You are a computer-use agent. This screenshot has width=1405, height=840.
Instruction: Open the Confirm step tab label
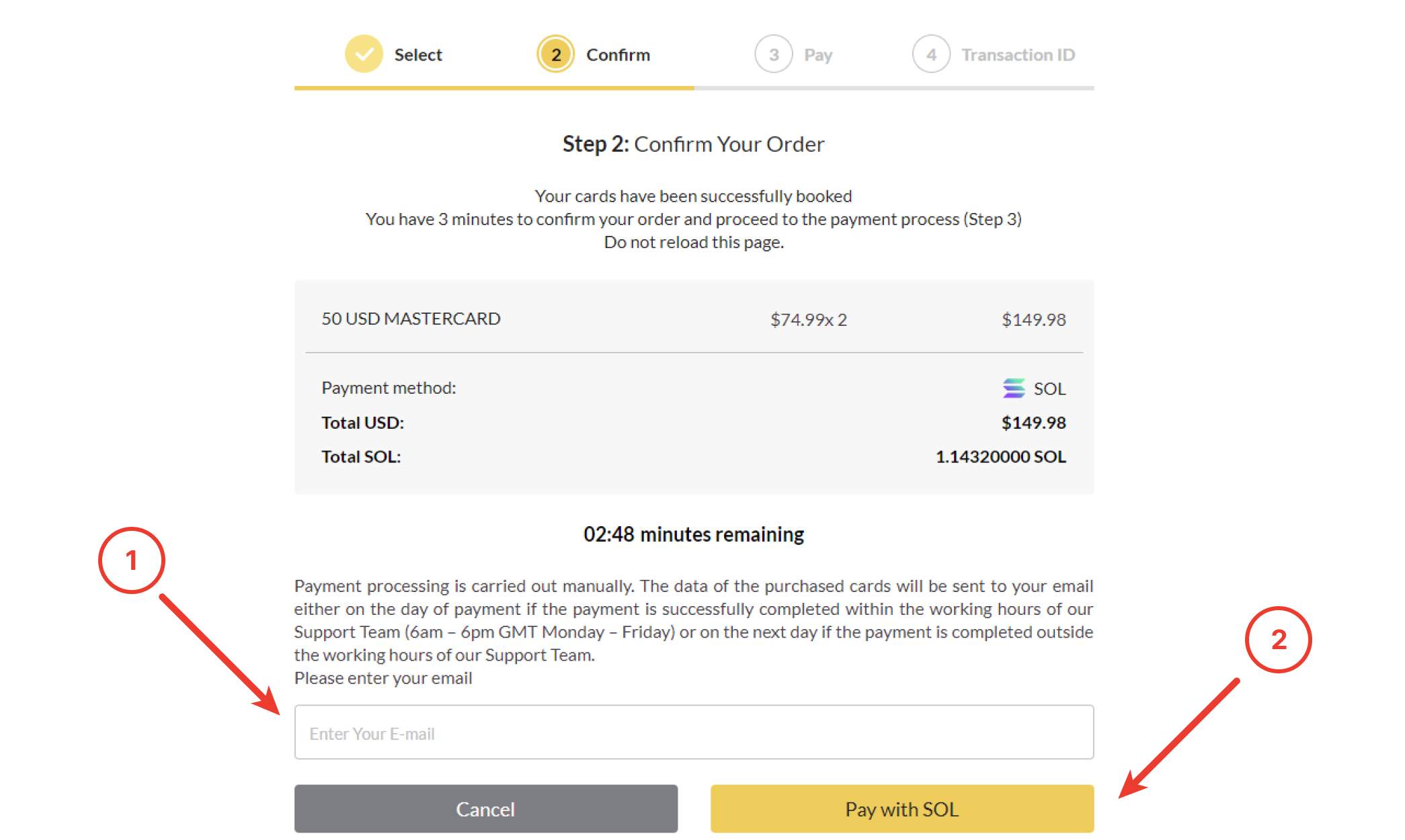pyautogui.click(x=618, y=55)
